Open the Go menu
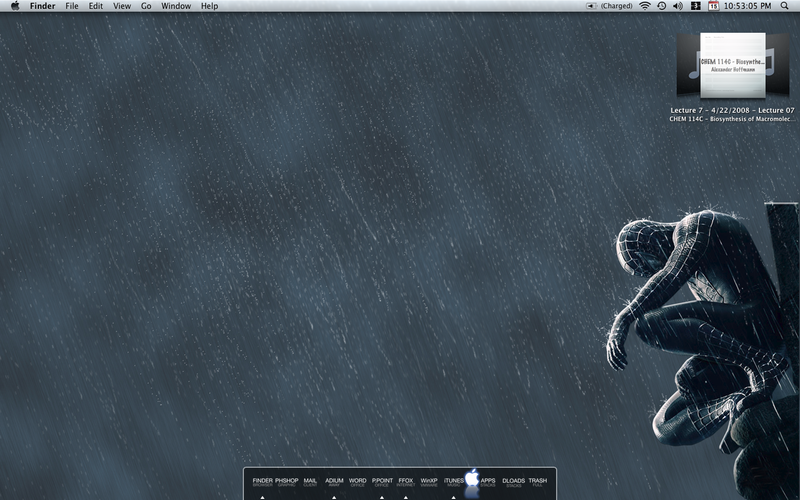Image resolution: width=800 pixels, height=500 pixels. click(x=146, y=6)
